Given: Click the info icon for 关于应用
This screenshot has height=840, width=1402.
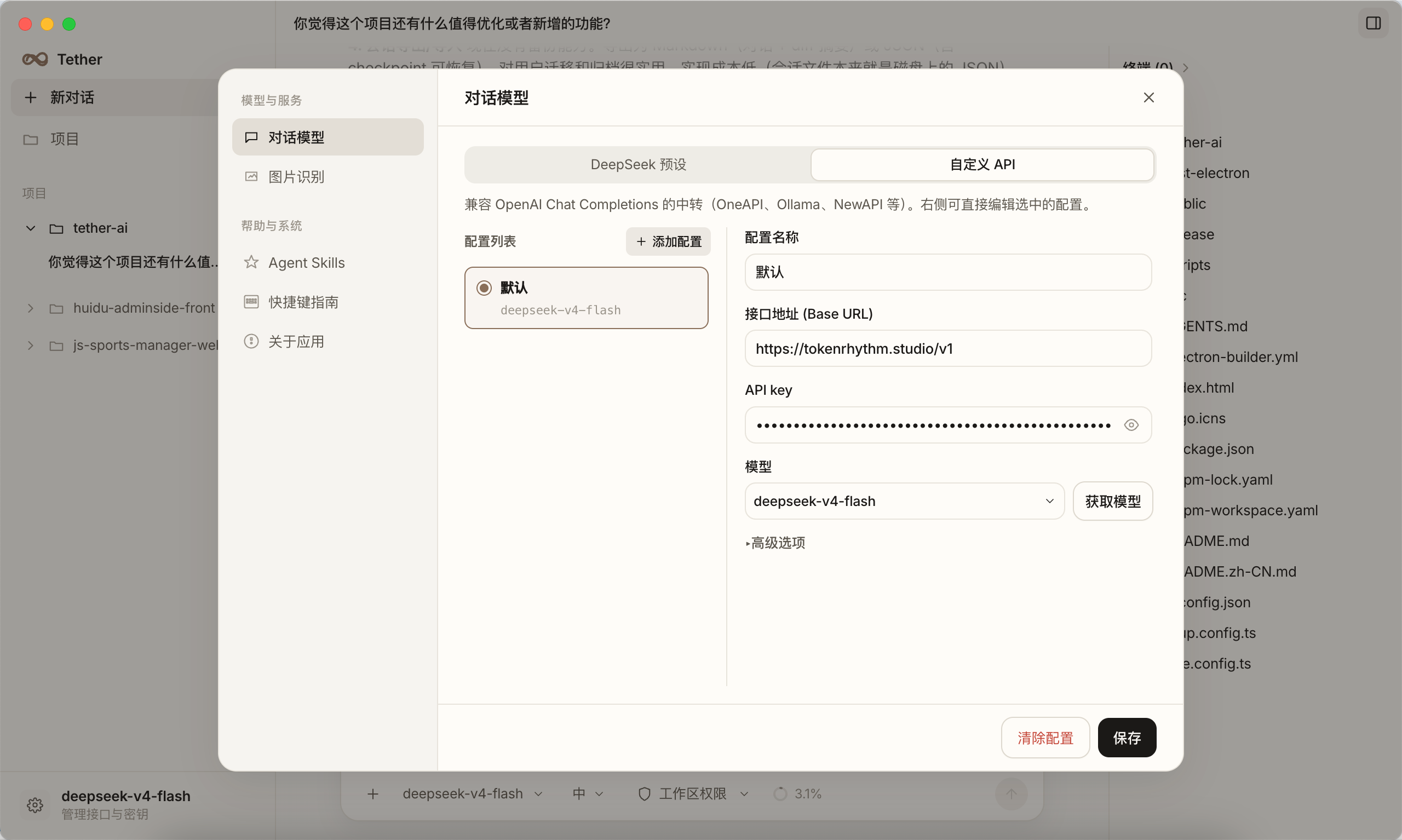Looking at the screenshot, I should coord(251,341).
